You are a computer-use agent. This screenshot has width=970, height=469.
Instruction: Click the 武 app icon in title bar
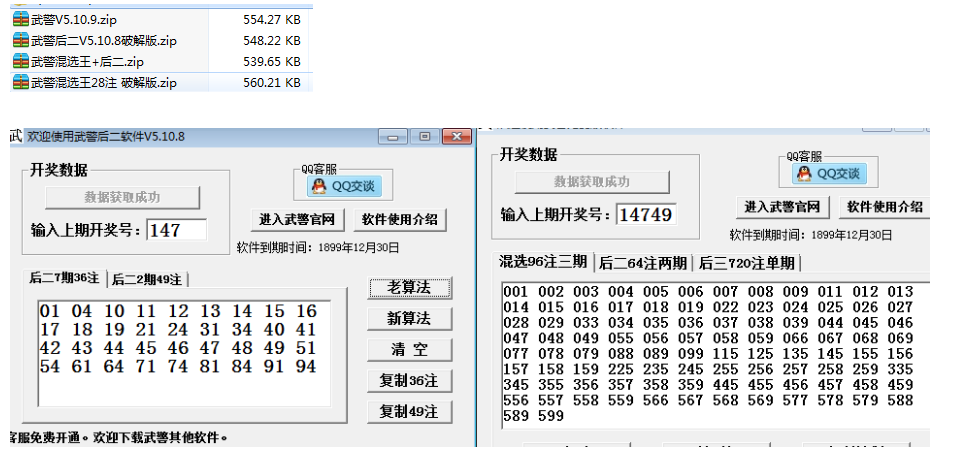pos(16,137)
